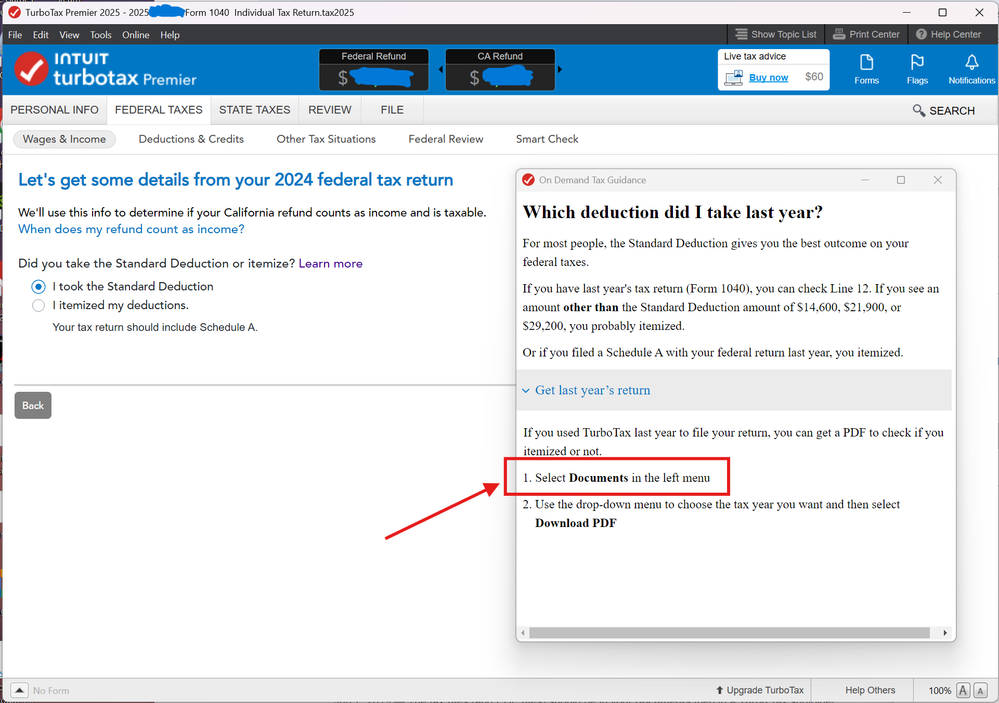Increase text size with large A button
Screen dimensions: 999x703
(963, 690)
